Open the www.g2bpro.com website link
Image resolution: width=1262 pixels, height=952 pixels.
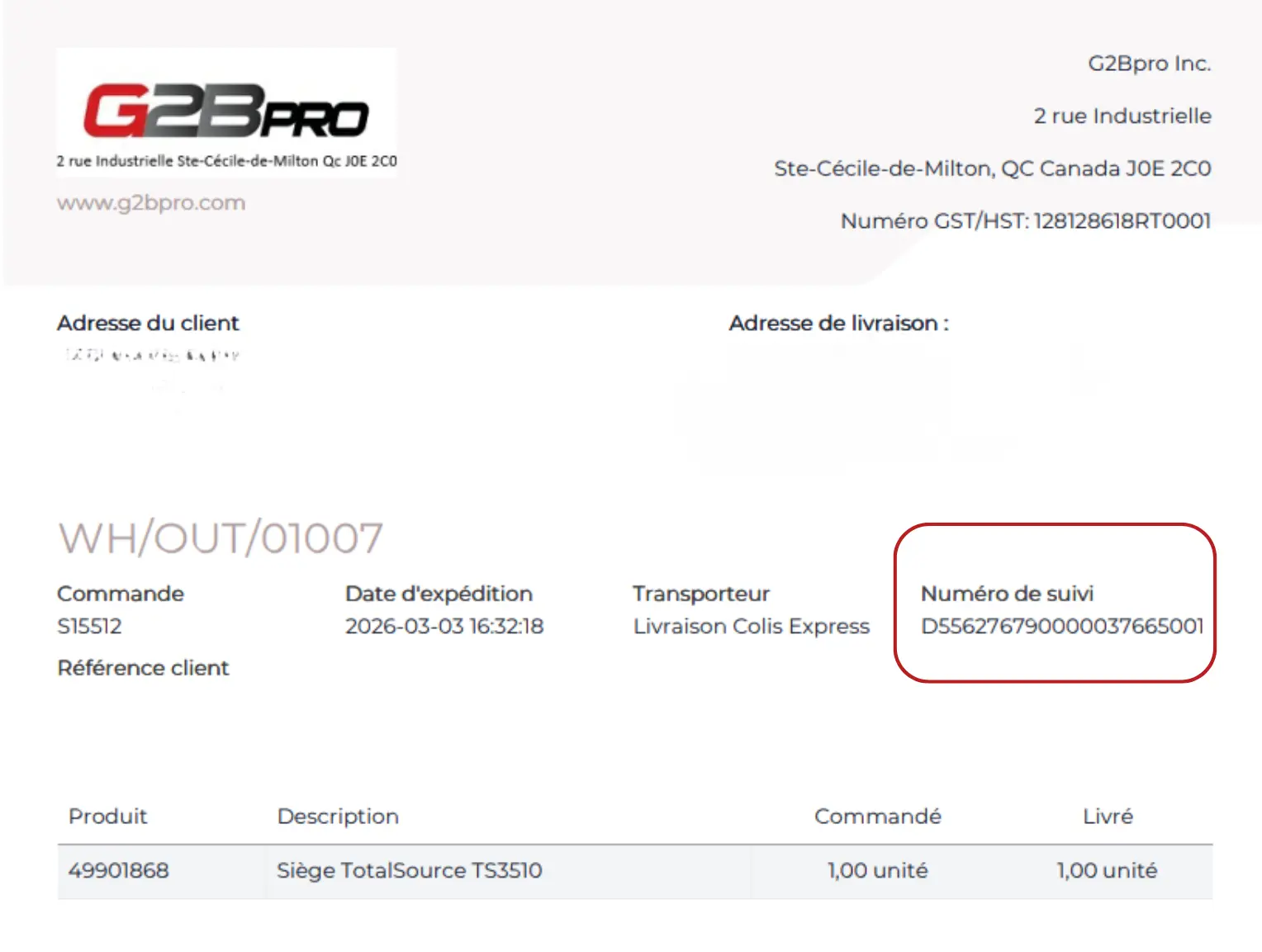pyautogui.click(x=151, y=203)
